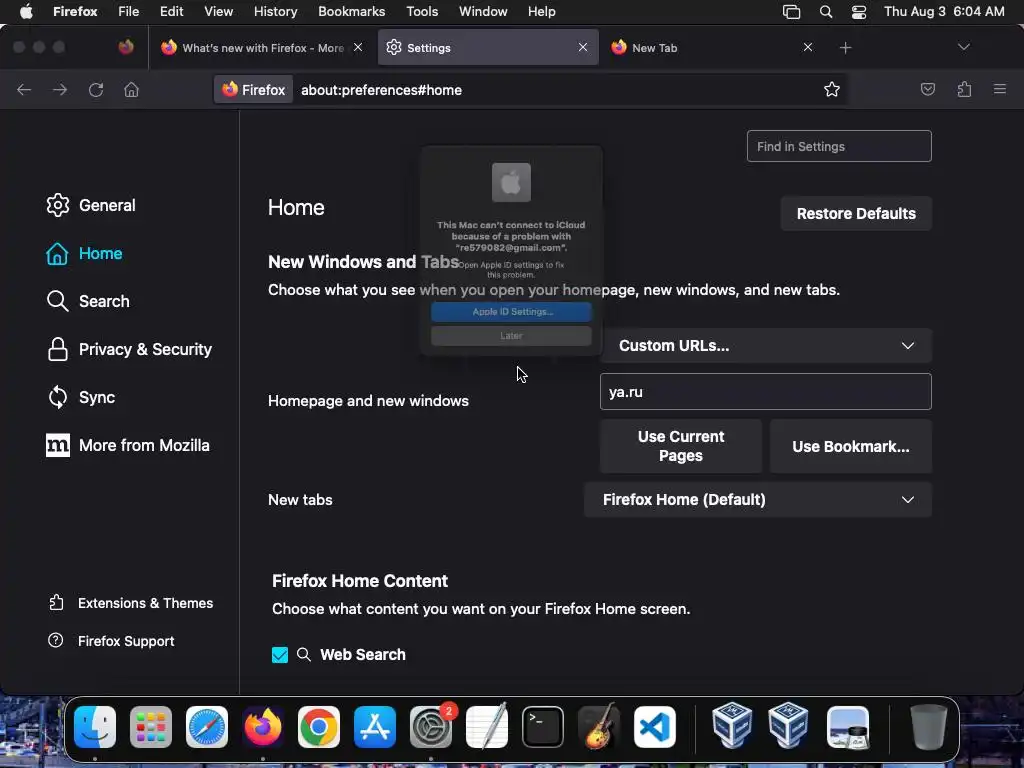The image size is (1024, 768).
Task: Open Firefox Support link
Action: 111,641
